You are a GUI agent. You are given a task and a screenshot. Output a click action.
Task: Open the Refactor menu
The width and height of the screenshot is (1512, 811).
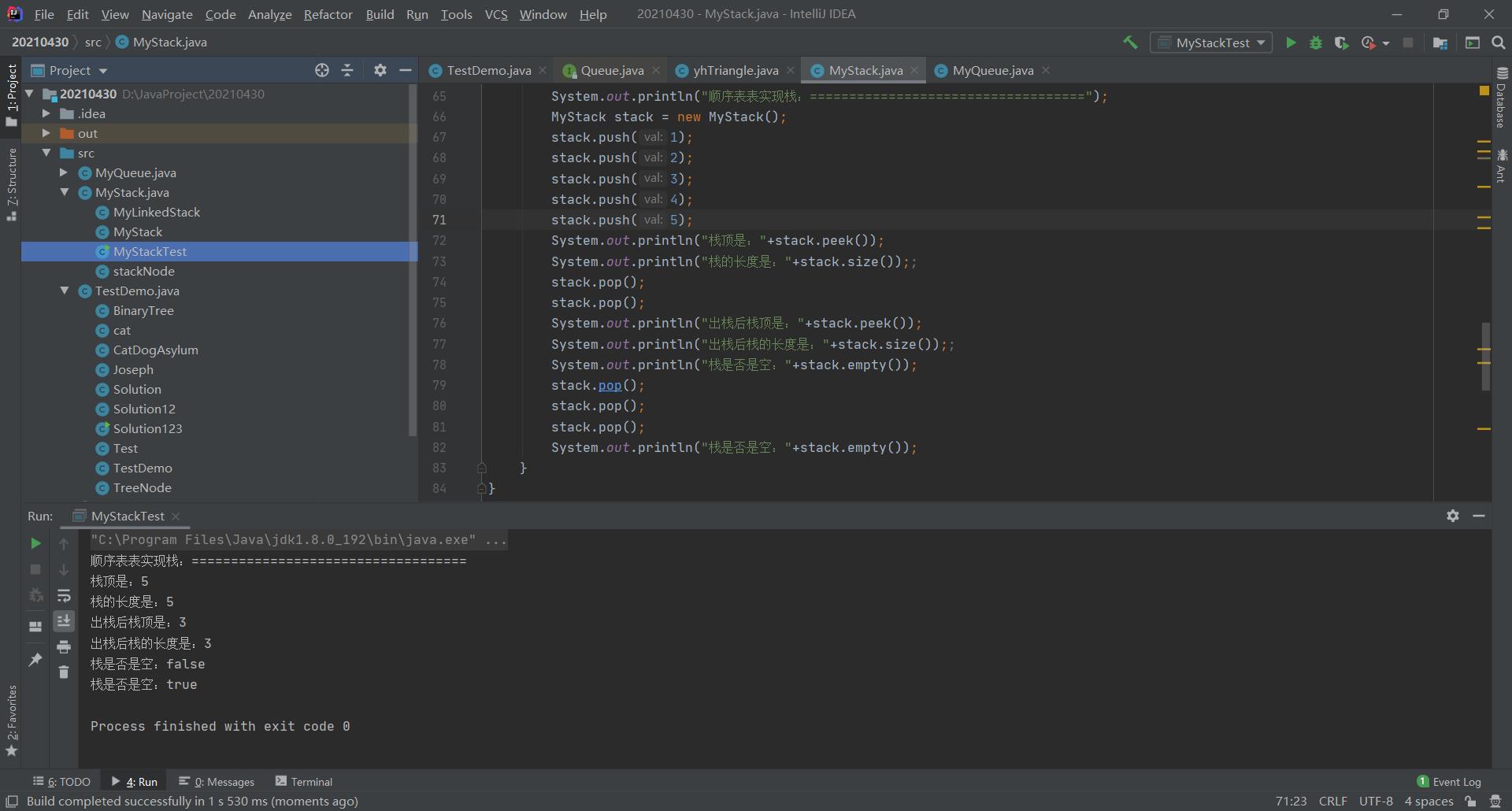point(328,14)
